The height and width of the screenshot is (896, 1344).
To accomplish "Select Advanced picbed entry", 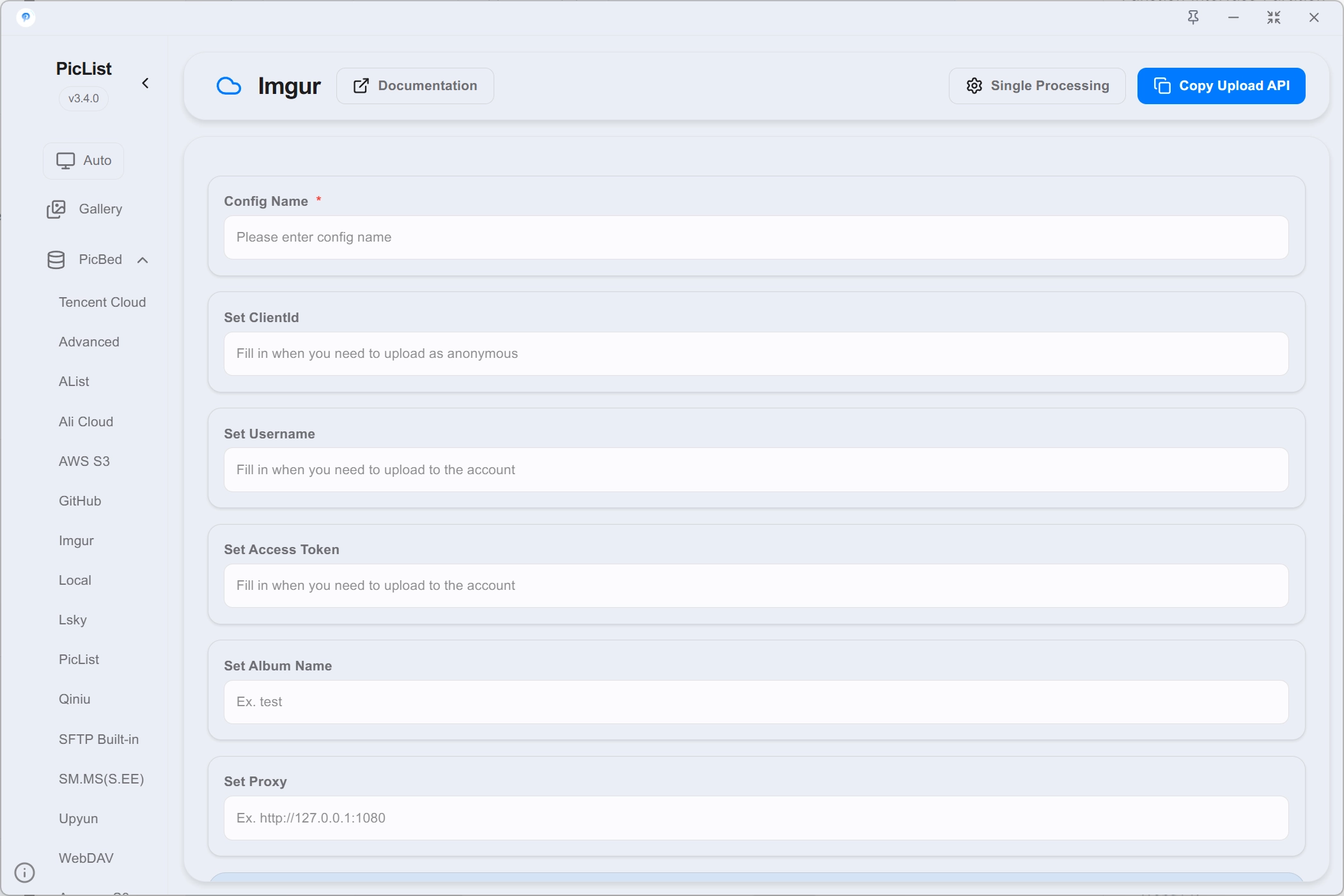I will coord(89,342).
